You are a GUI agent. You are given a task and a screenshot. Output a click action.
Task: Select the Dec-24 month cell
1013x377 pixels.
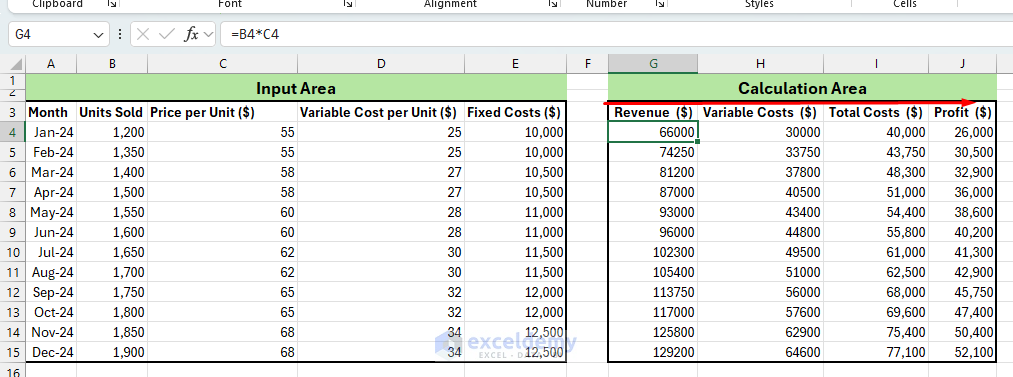pyautogui.click(x=51, y=352)
